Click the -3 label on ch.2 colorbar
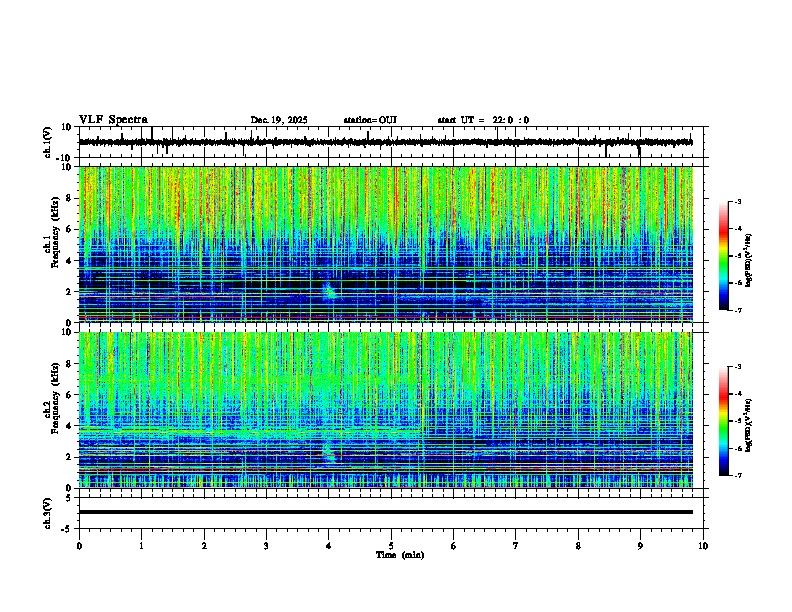The image size is (792, 612). (737, 367)
